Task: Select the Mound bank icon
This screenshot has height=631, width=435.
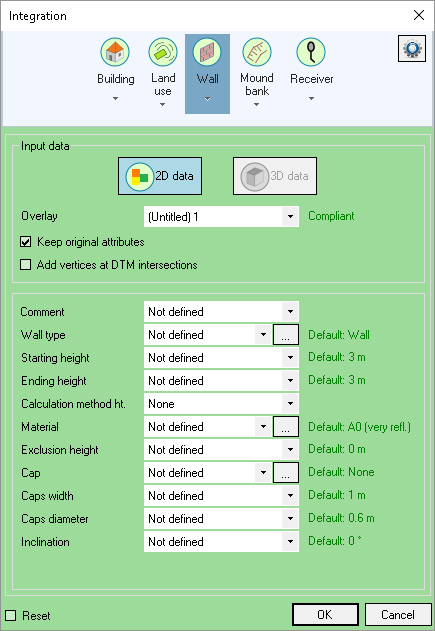Action: click(257, 52)
